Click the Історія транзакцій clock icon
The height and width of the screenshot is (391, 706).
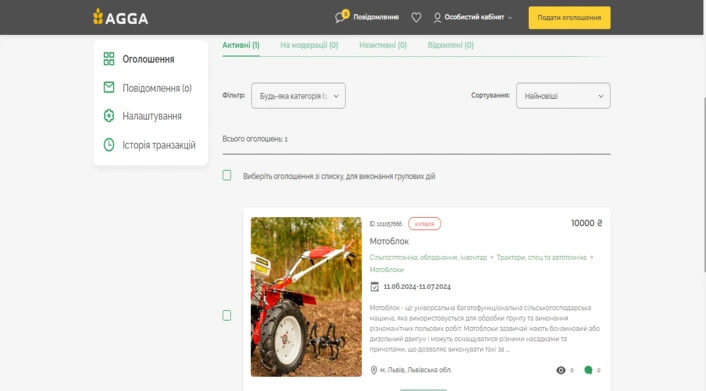pyautogui.click(x=109, y=145)
